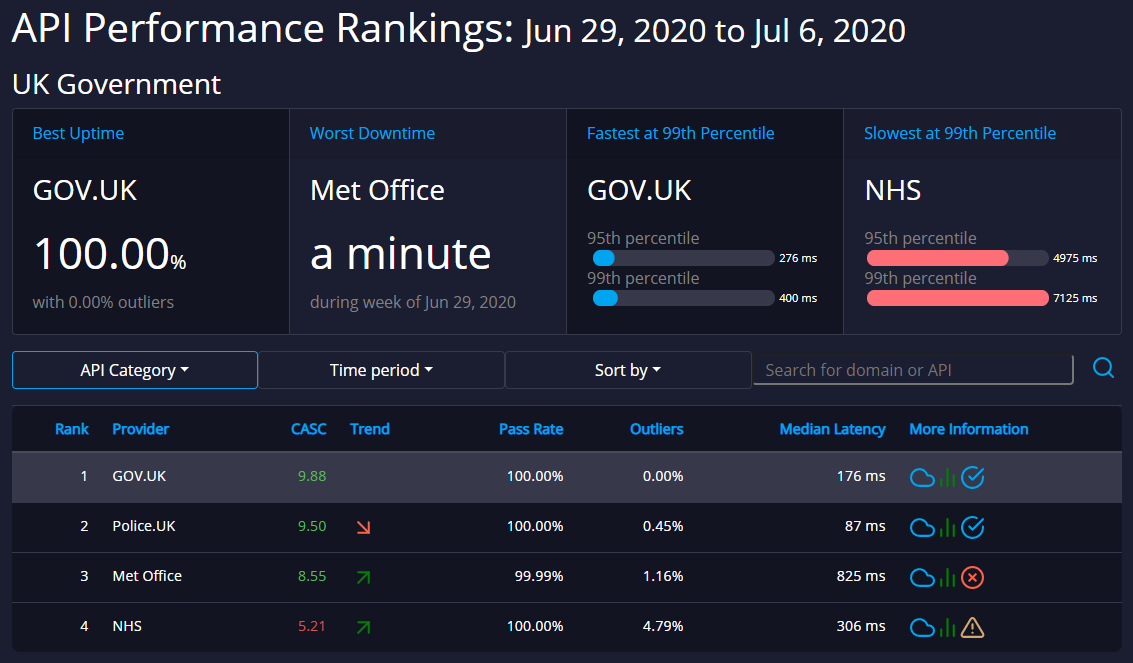Viewport: 1133px width, 663px height.
Task: Select Police.UK provider in table
Action: tap(144, 526)
